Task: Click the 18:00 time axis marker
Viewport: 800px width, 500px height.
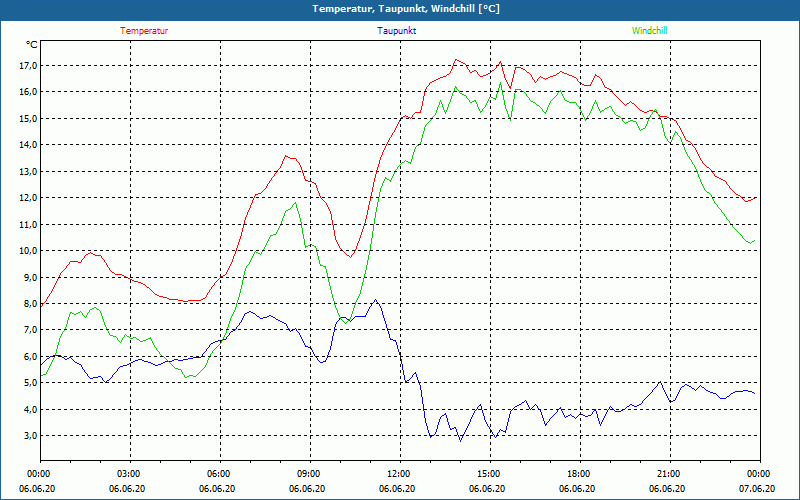Action: [579, 474]
